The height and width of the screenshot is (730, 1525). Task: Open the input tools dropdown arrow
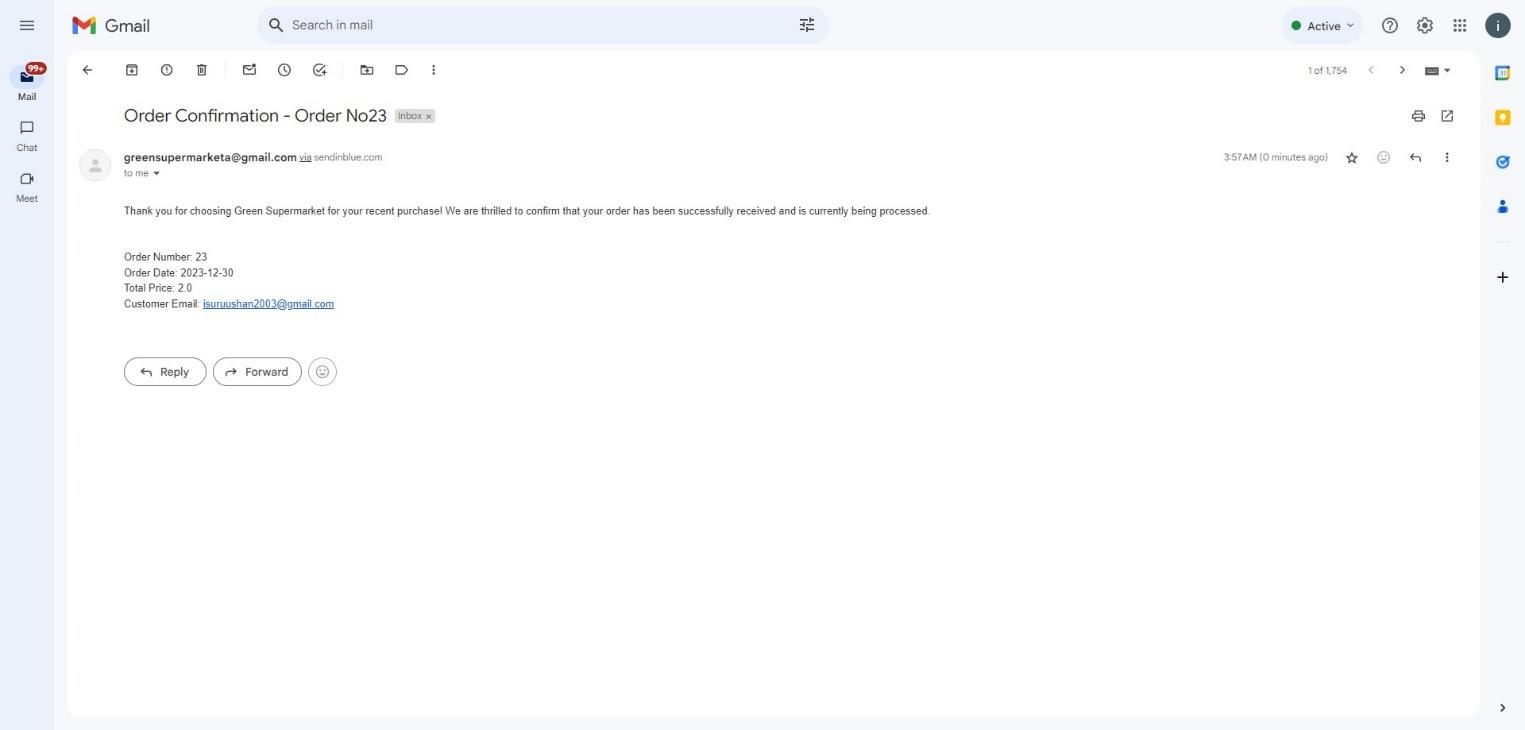[1447, 71]
